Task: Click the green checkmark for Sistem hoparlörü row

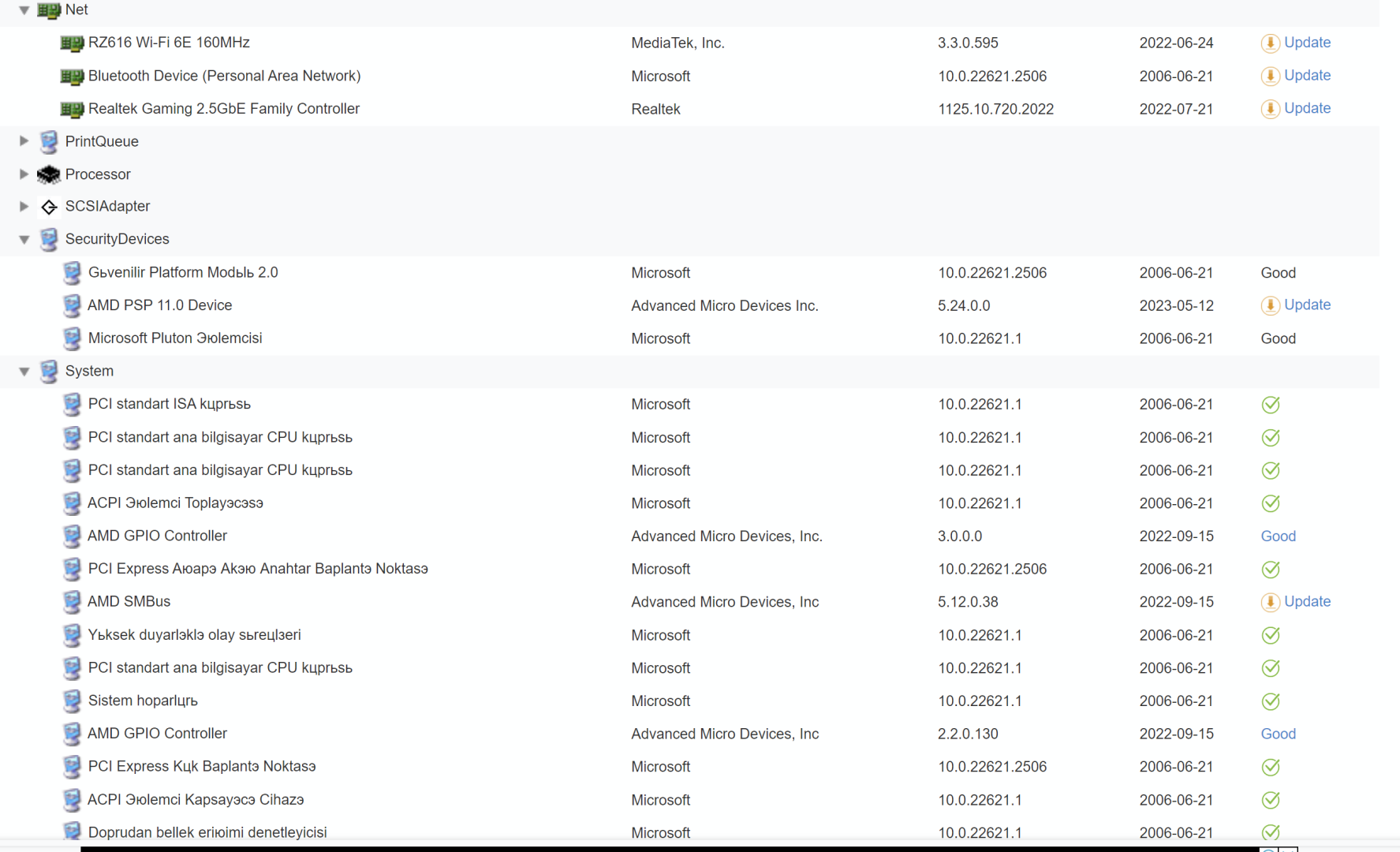Action: [x=1270, y=701]
